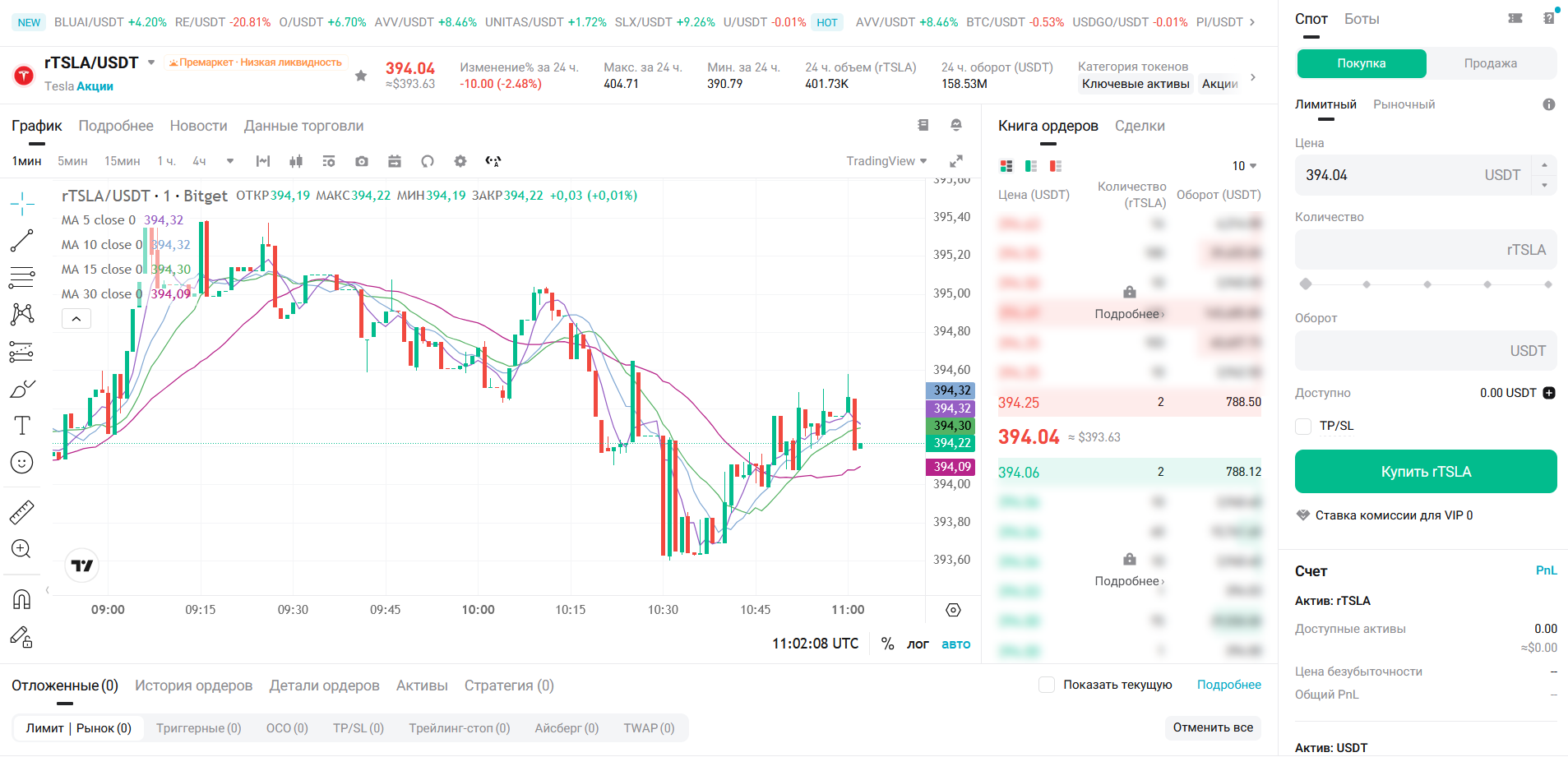Click the blue Подробнее link near orders panel
This screenshot has width=1568, height=757.
[x=1228, y=685]
